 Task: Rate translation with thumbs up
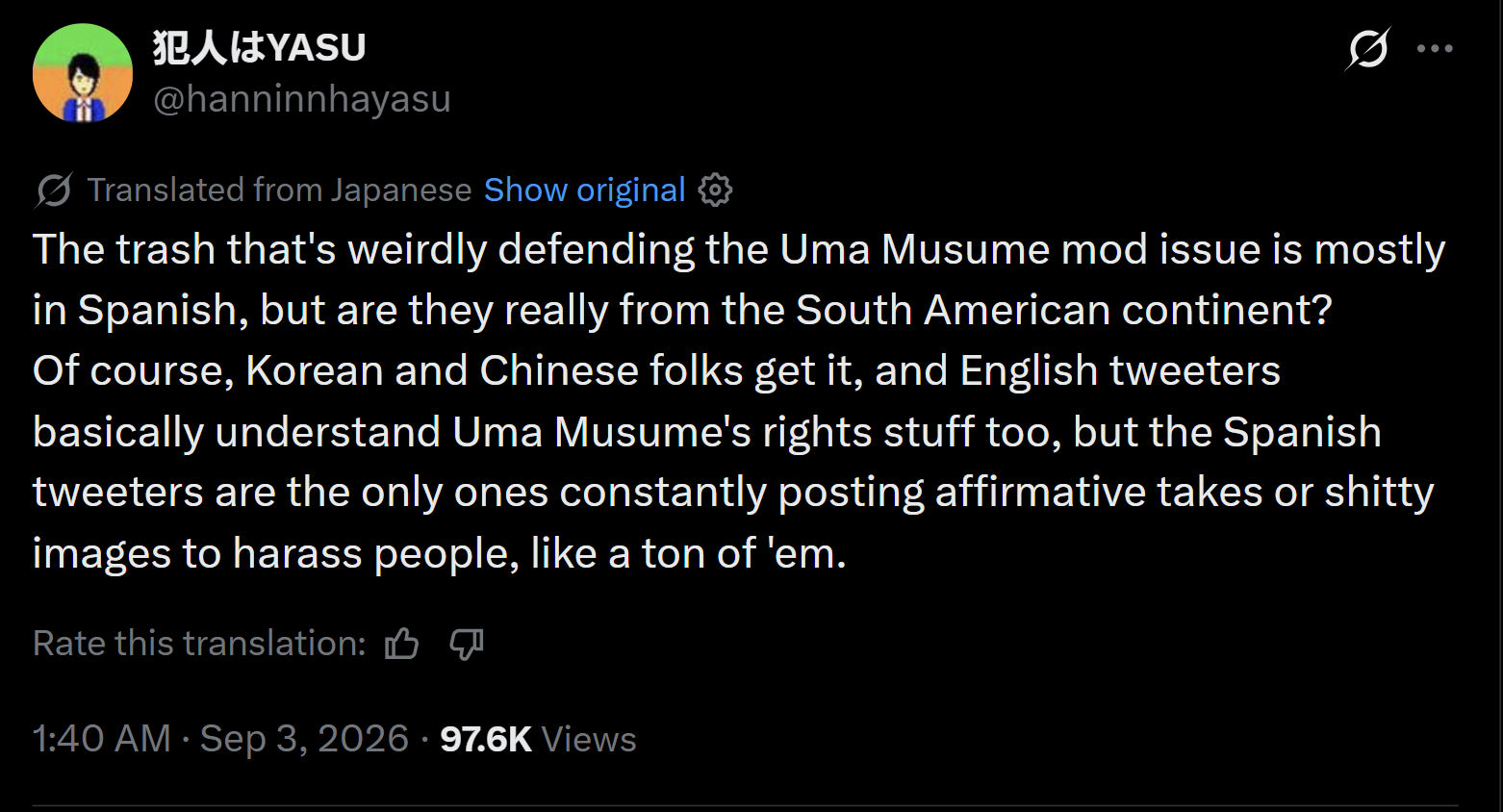(401, 644)
